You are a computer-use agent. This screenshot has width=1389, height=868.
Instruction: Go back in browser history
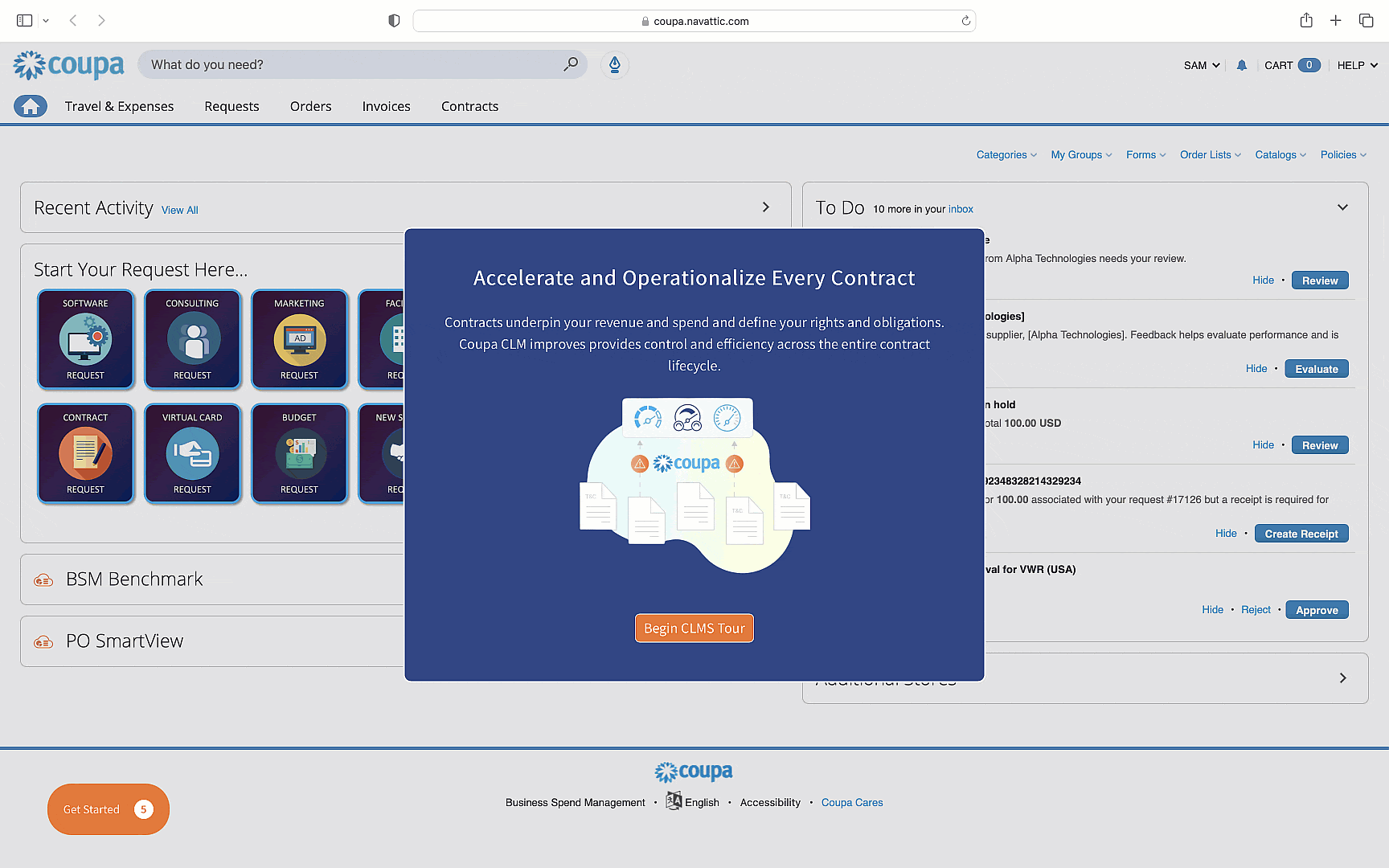73,20
